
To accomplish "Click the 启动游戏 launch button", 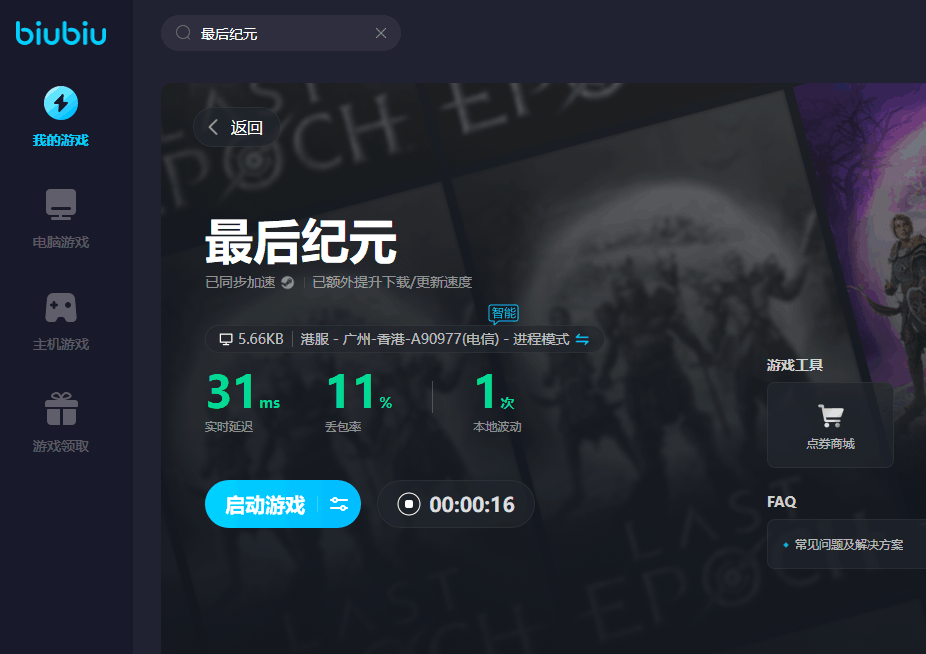I will click(x=265, y=504).
